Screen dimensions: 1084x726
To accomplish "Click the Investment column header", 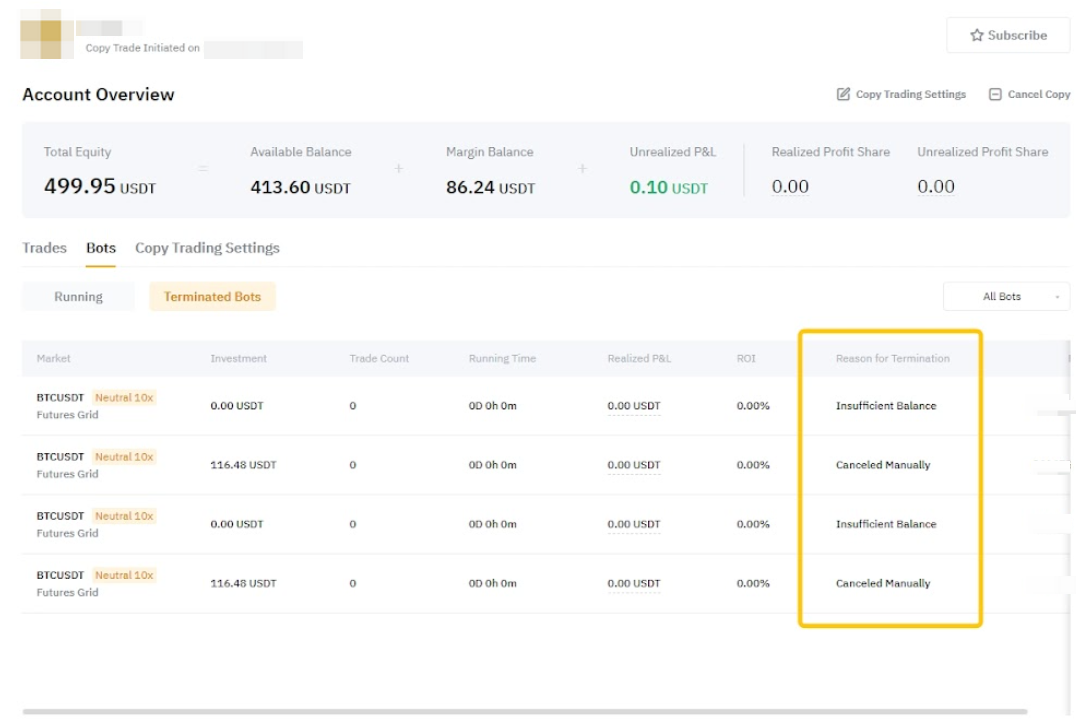I will click(238, 358).
